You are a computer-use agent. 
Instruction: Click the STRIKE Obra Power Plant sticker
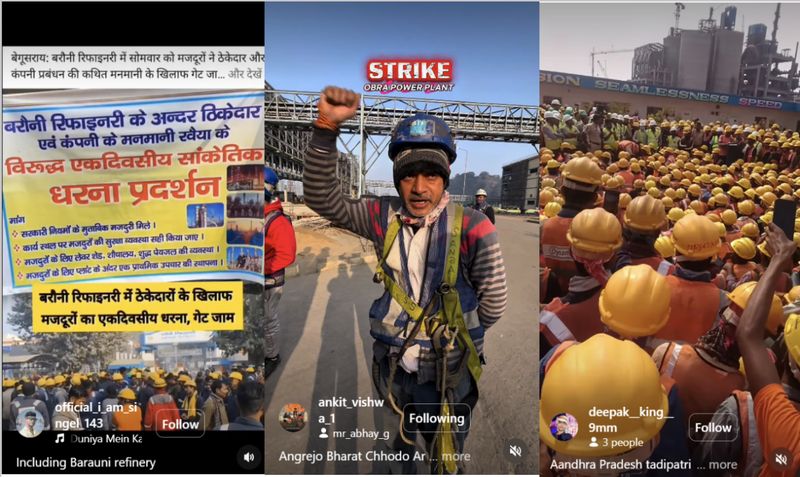click(409, 76)
